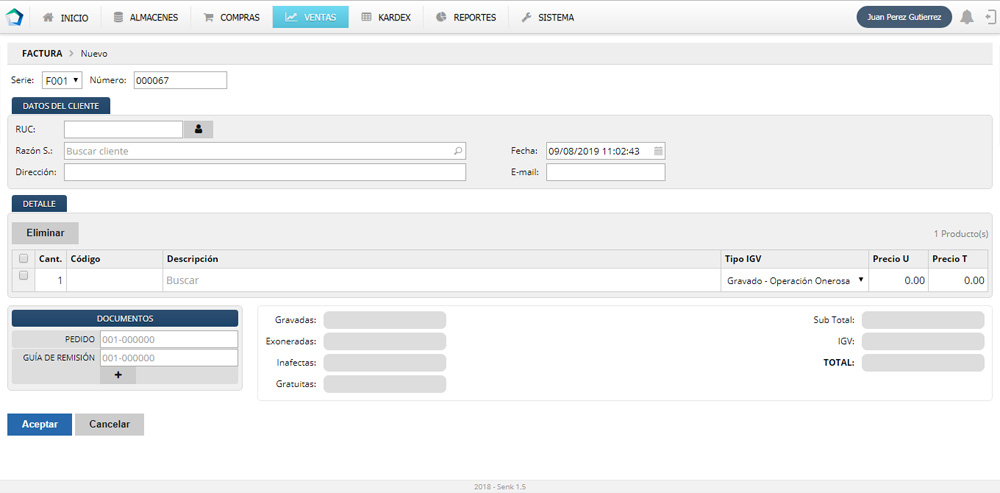Check the first product row checkbox
1000x493 pixels.
coord(23,277)
